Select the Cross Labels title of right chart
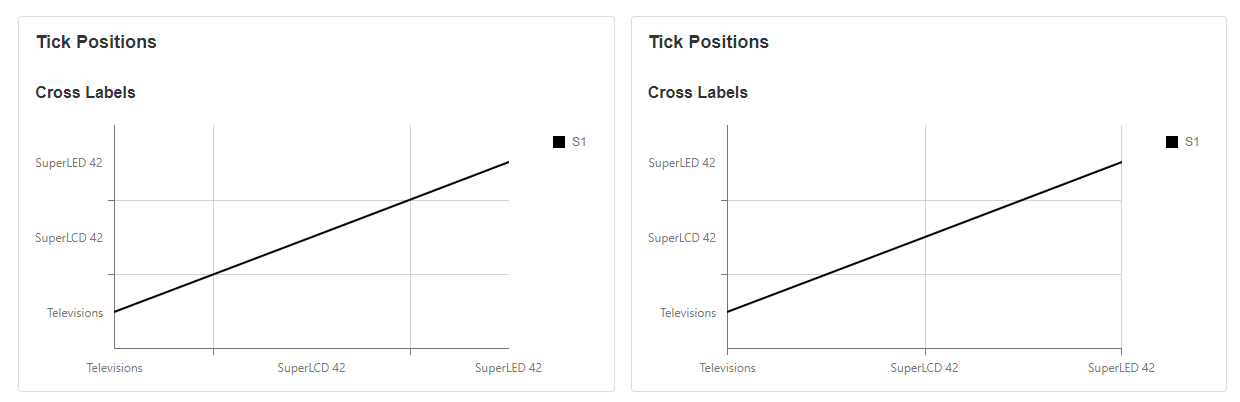The width and height of the screenshot is (1240, 402). tap(698, 93)
